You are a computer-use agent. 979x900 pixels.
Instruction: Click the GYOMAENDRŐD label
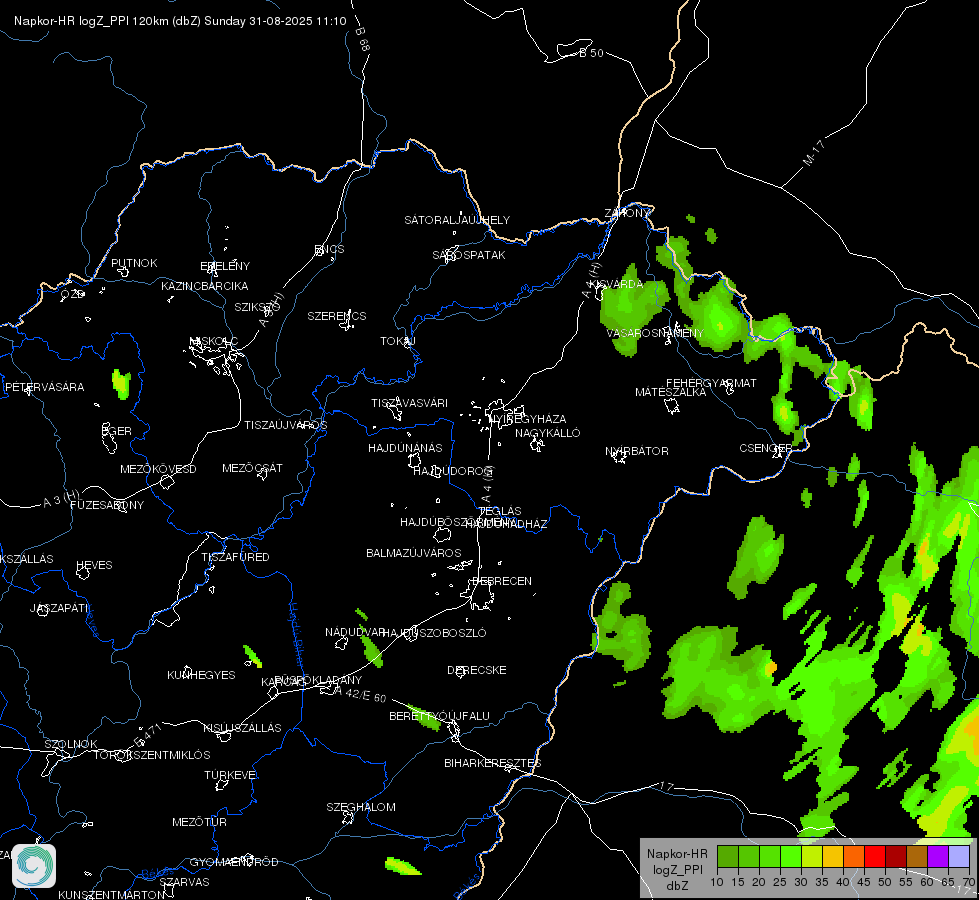pos(234,862)
